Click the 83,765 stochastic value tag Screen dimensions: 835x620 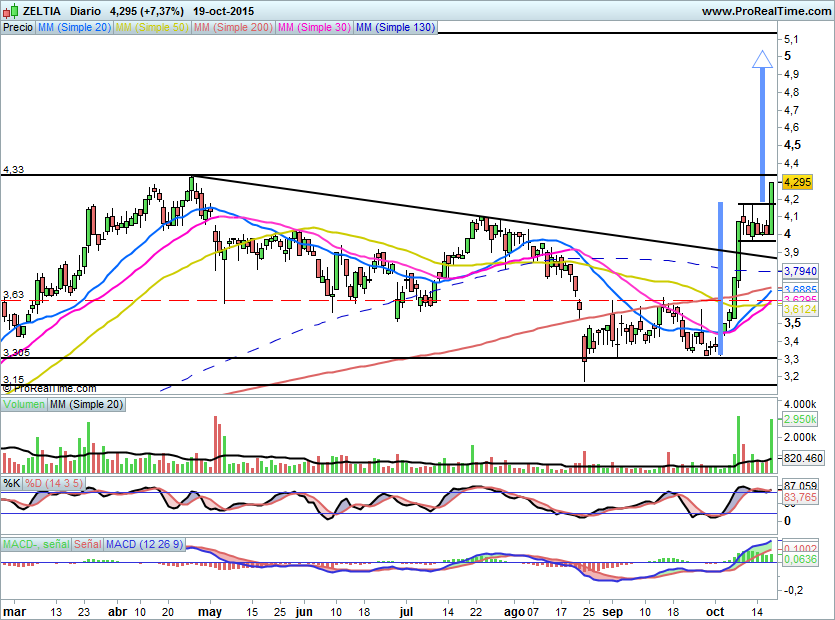point(800,497)
